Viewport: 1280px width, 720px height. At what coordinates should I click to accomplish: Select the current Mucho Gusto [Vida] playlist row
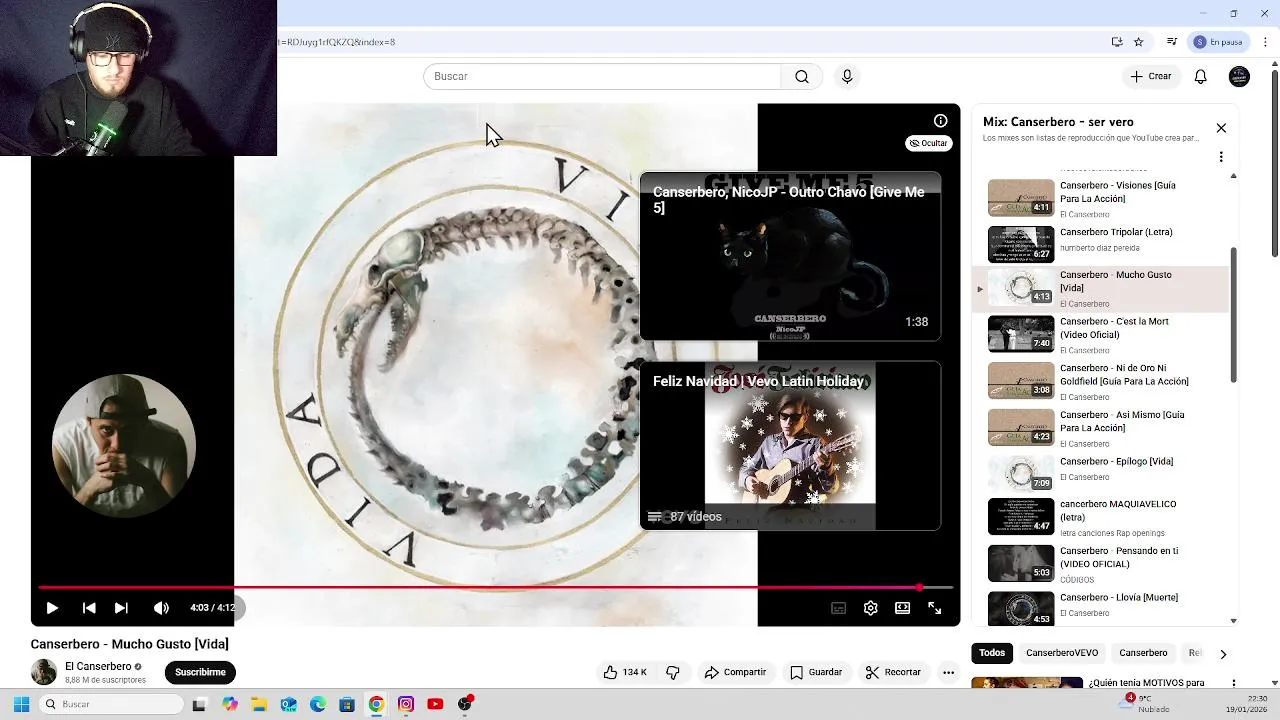coord(1101,289)
